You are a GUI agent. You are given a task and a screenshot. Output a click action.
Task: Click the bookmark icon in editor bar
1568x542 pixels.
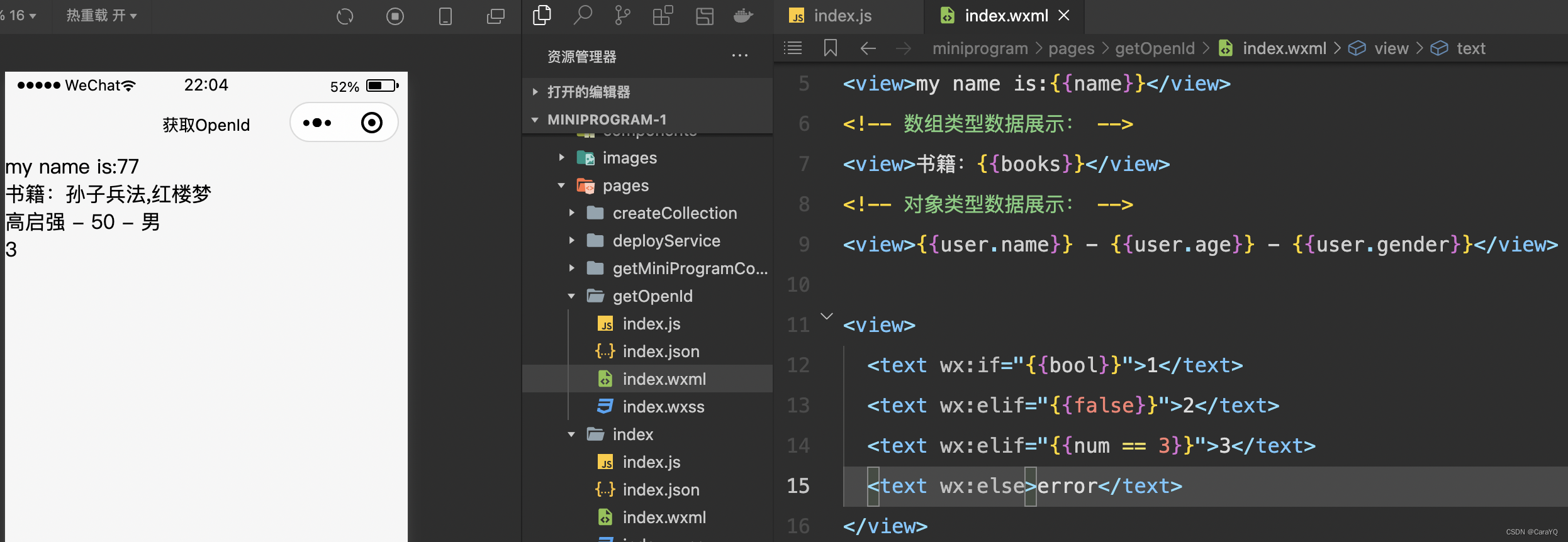pyautogui.click(x=831, y=48)
